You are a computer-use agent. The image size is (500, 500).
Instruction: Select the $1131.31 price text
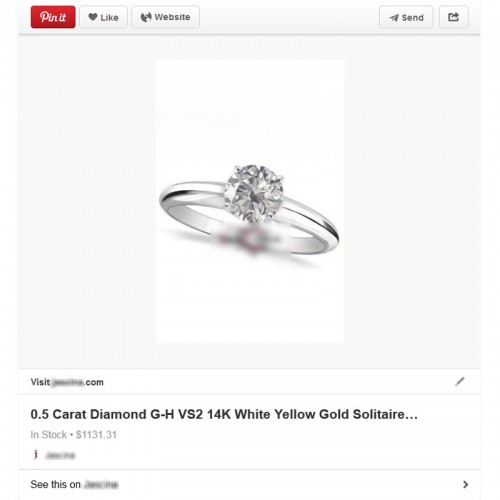pos(96,435)
